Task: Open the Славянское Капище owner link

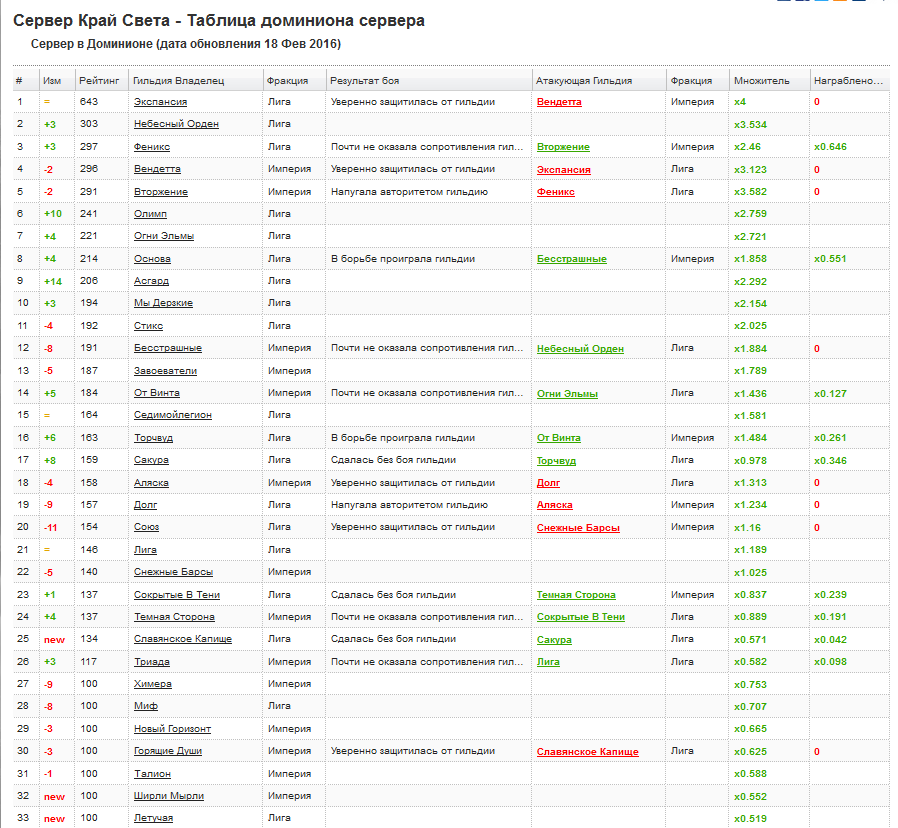Action: pyautogui.click(x=183, y=639)
